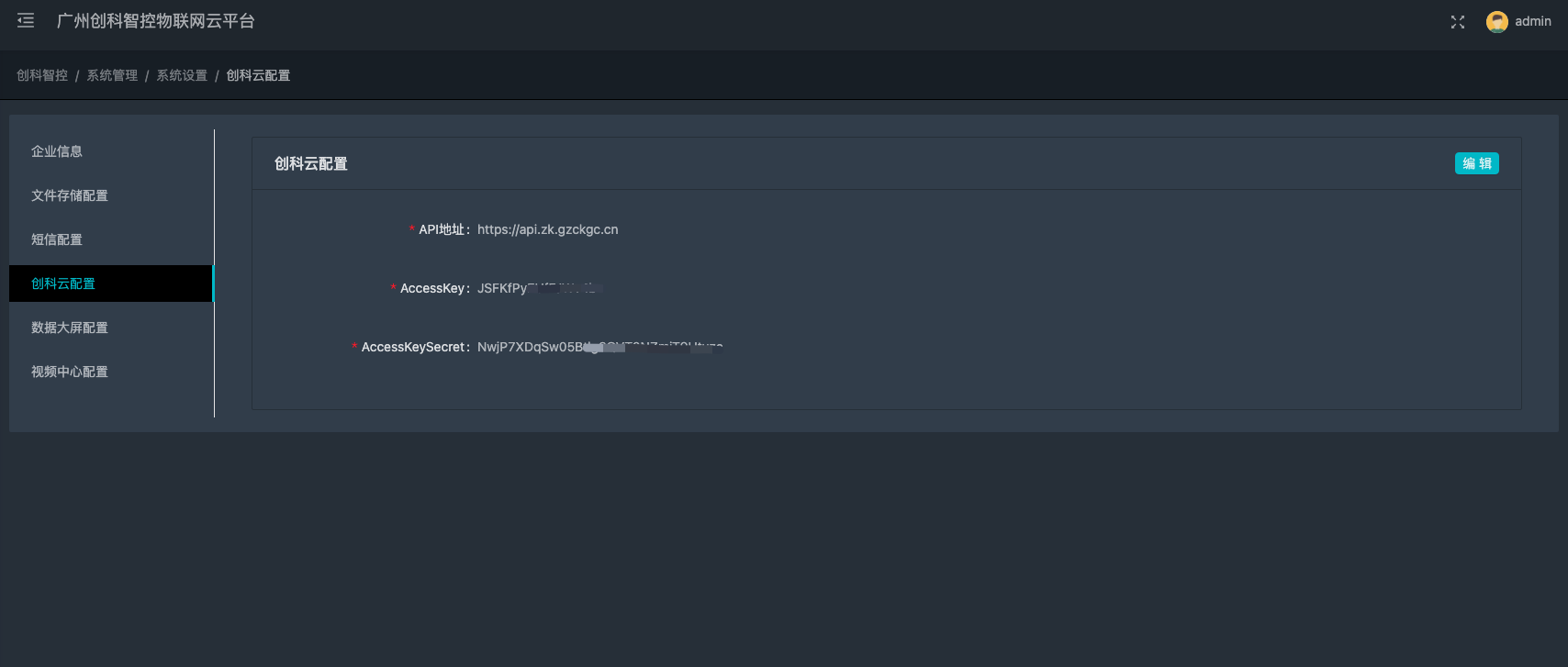1568x667 pixels.
Task: Switch to 短信配置 settings
Action: click(57, 239)
